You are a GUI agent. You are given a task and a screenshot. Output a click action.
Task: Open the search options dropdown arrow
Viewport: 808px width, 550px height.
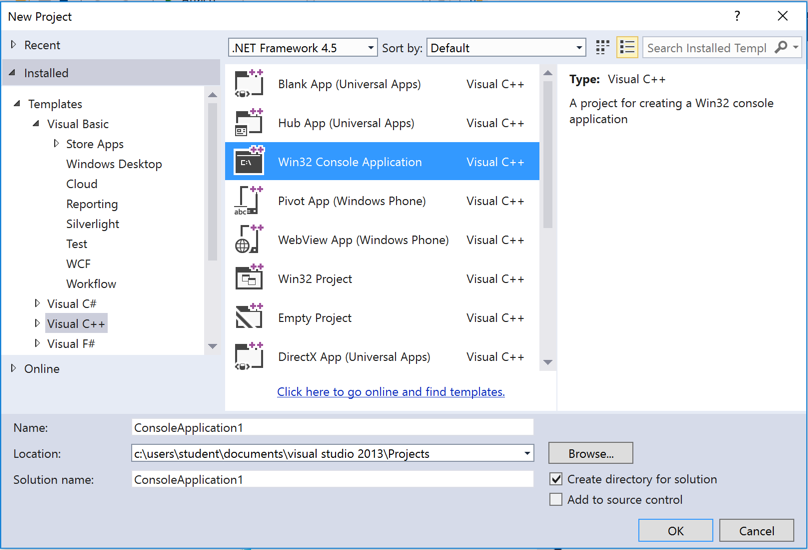coord(796,47)
